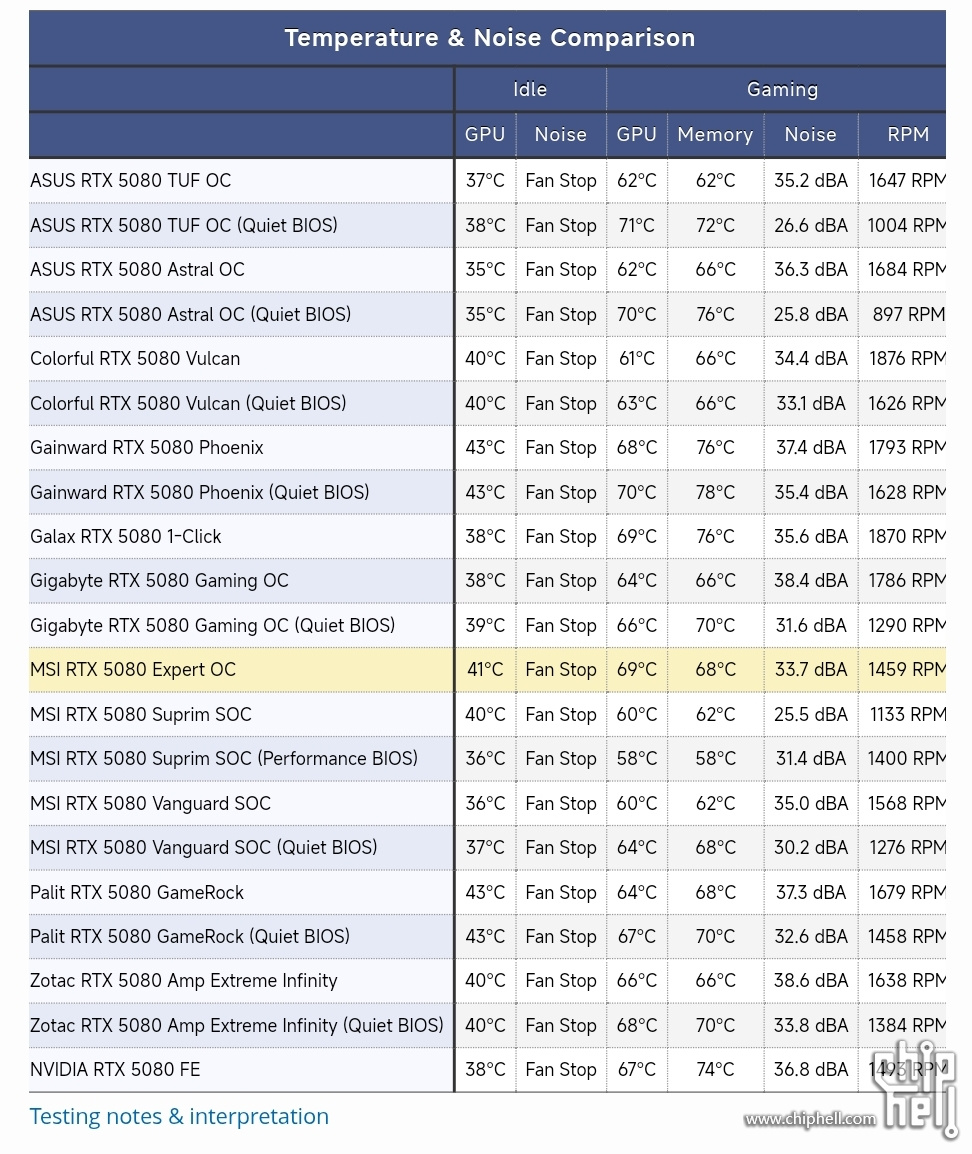Open the Testing notes & interpretation link
The height and width of the screenshot is (1154, 972).
coord(179,1116)
